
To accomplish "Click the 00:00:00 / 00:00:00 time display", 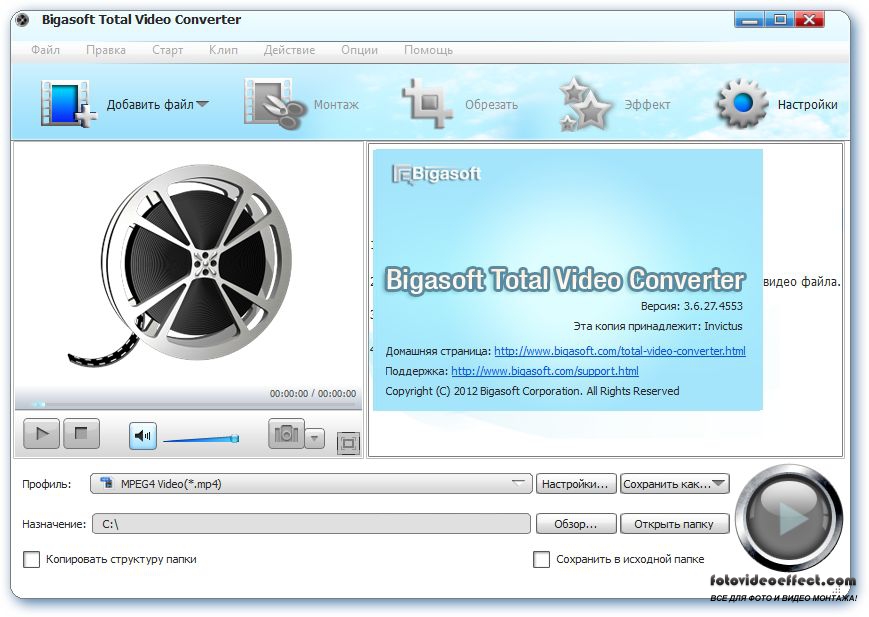I will pos(313,394).
